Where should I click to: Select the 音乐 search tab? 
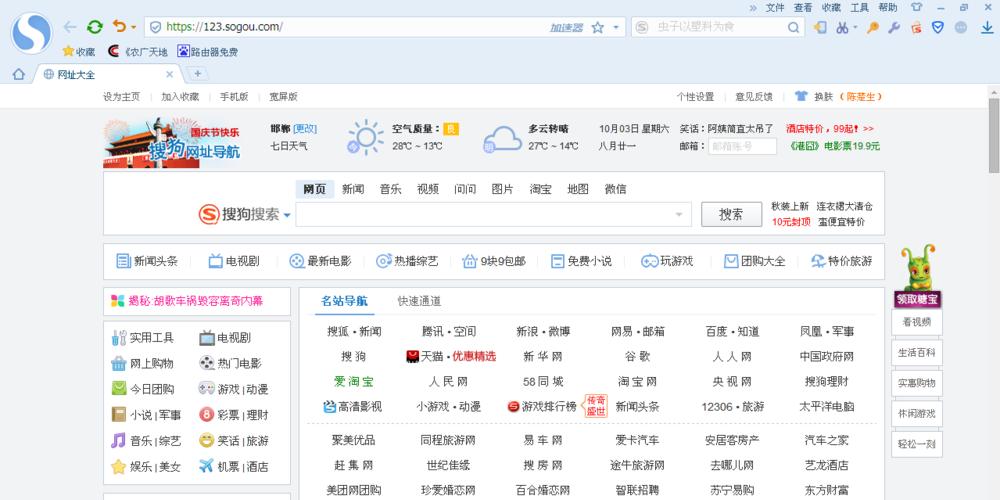click(x=390, y=189)
